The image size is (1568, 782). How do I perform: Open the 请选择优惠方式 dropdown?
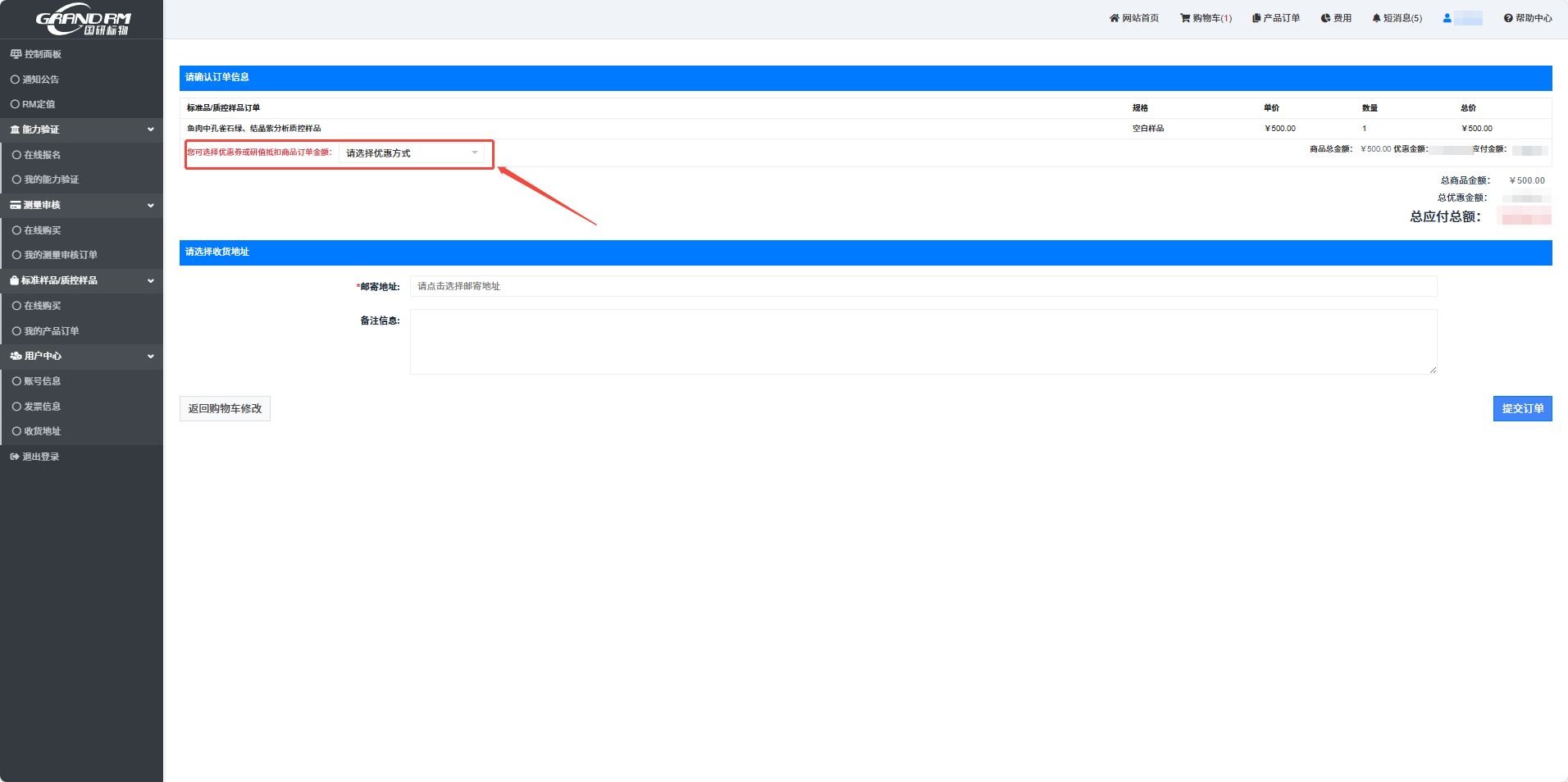[x=412, y=153]
